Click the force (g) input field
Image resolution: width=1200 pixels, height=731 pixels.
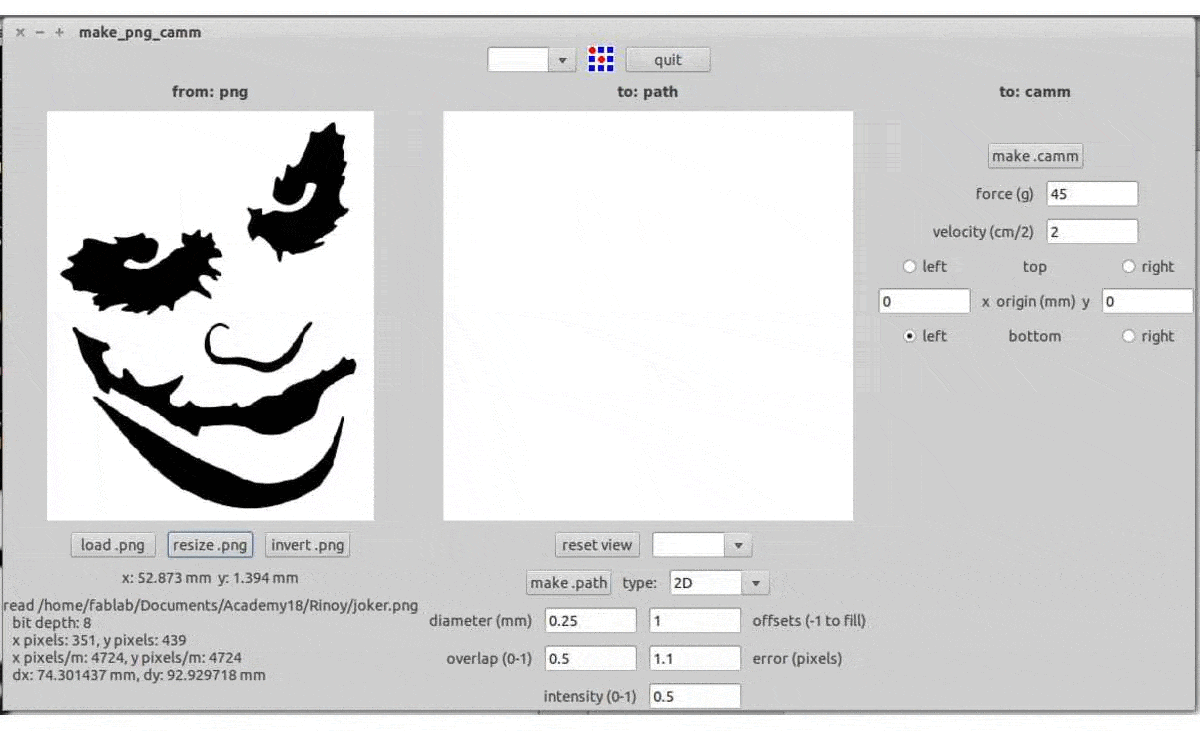(1092, 194)
